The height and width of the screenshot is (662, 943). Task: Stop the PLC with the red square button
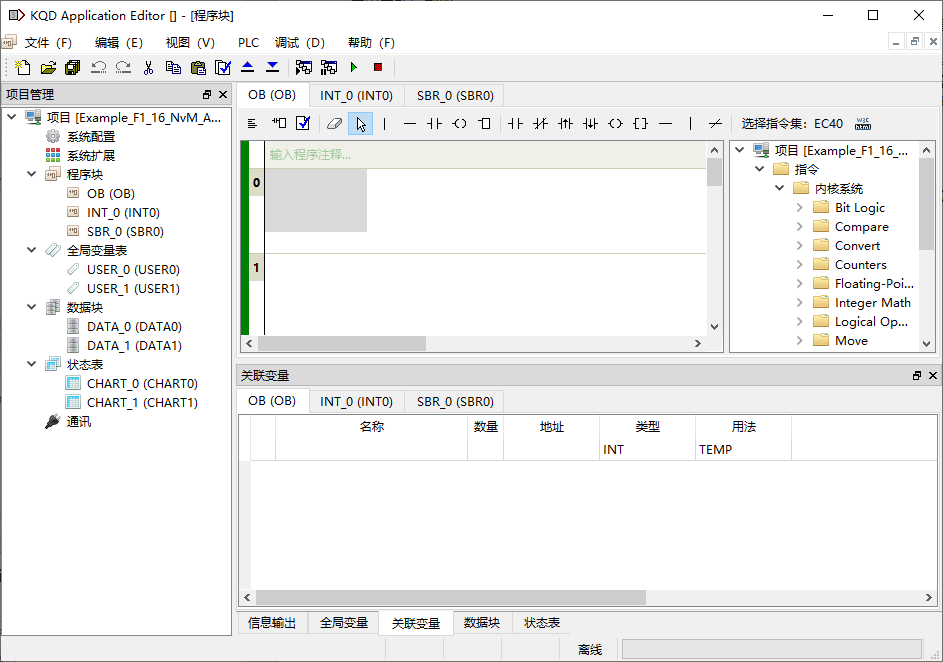[378, 67]
